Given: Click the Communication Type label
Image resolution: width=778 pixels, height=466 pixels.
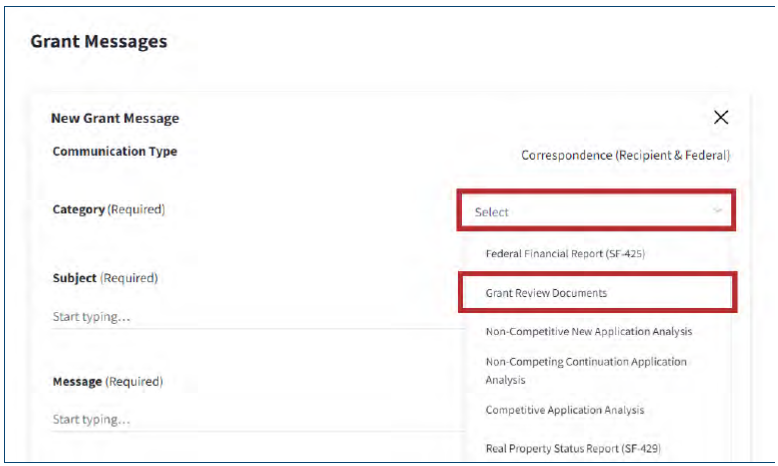Looking at the screenshot, I should click(x=114, y=152).
